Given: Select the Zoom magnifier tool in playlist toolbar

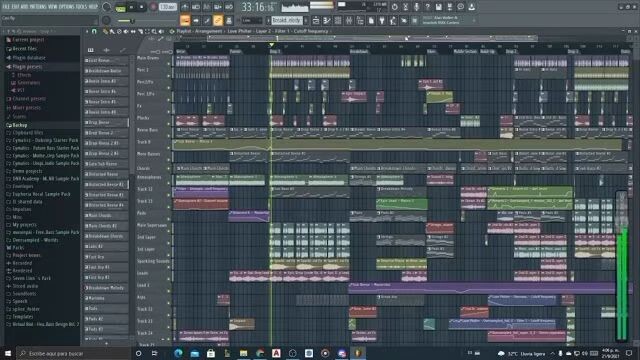Looking at the screenshot, I should [154, 31].
